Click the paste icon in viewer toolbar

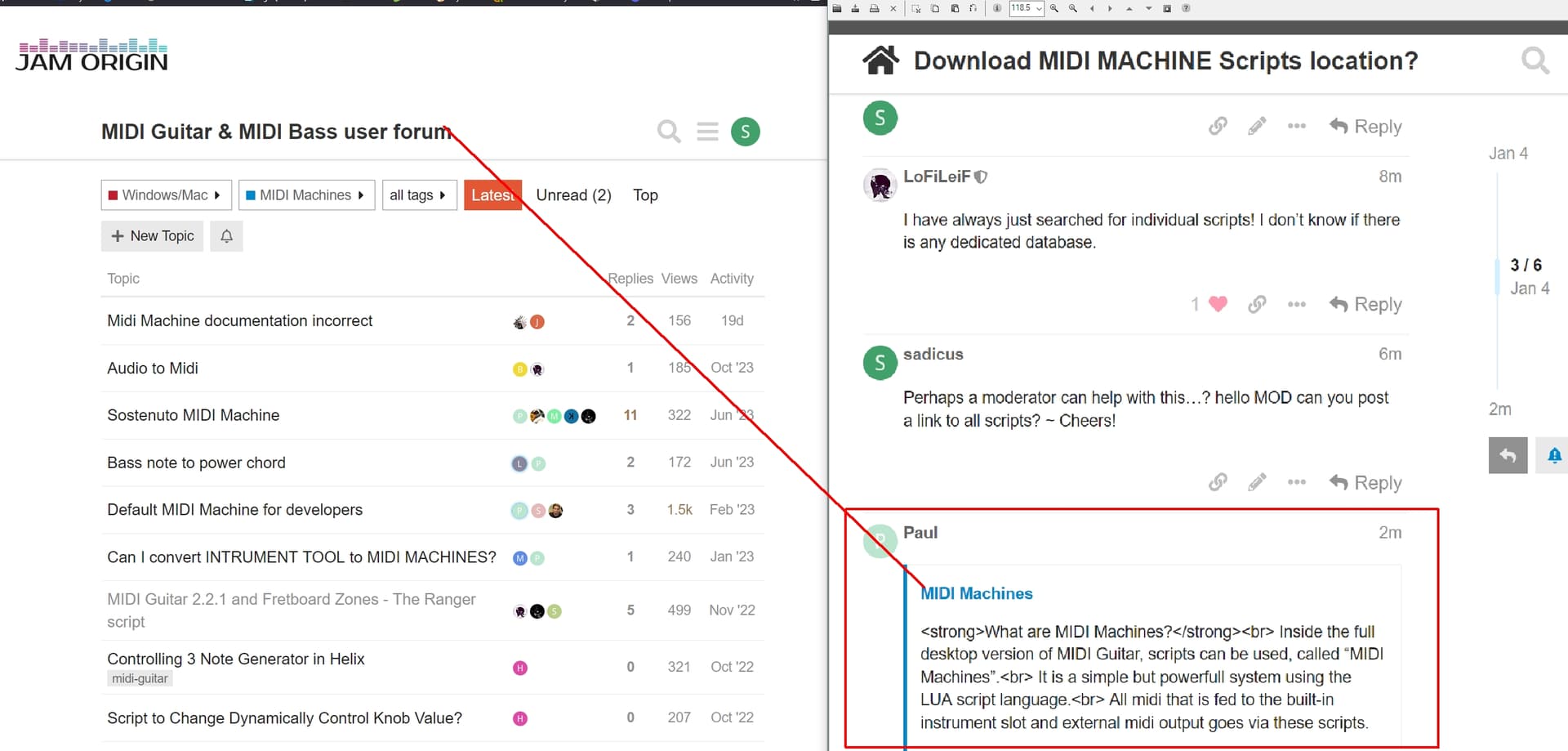point(954,8)
